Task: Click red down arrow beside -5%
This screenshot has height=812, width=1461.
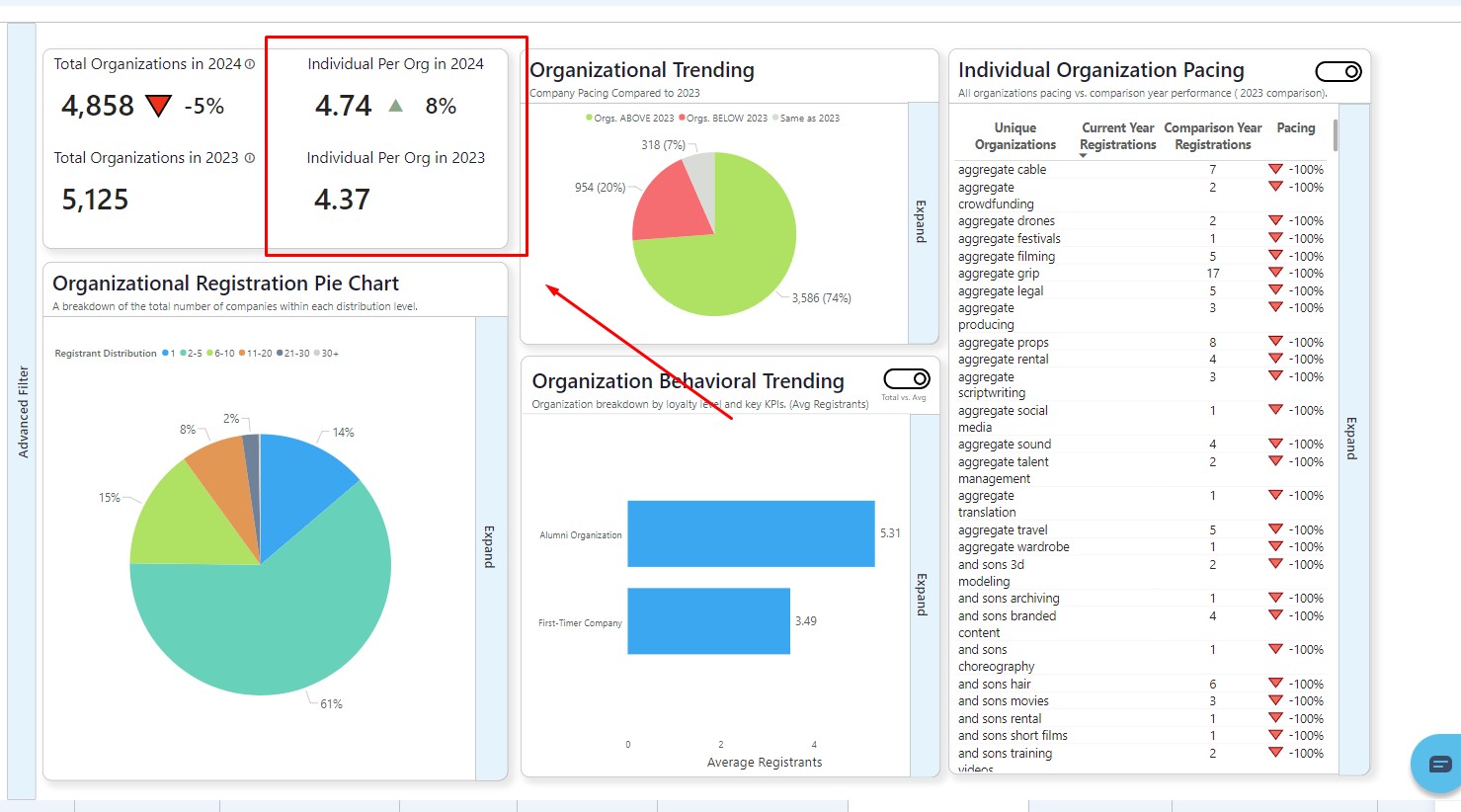Action: tap(158, 106)
